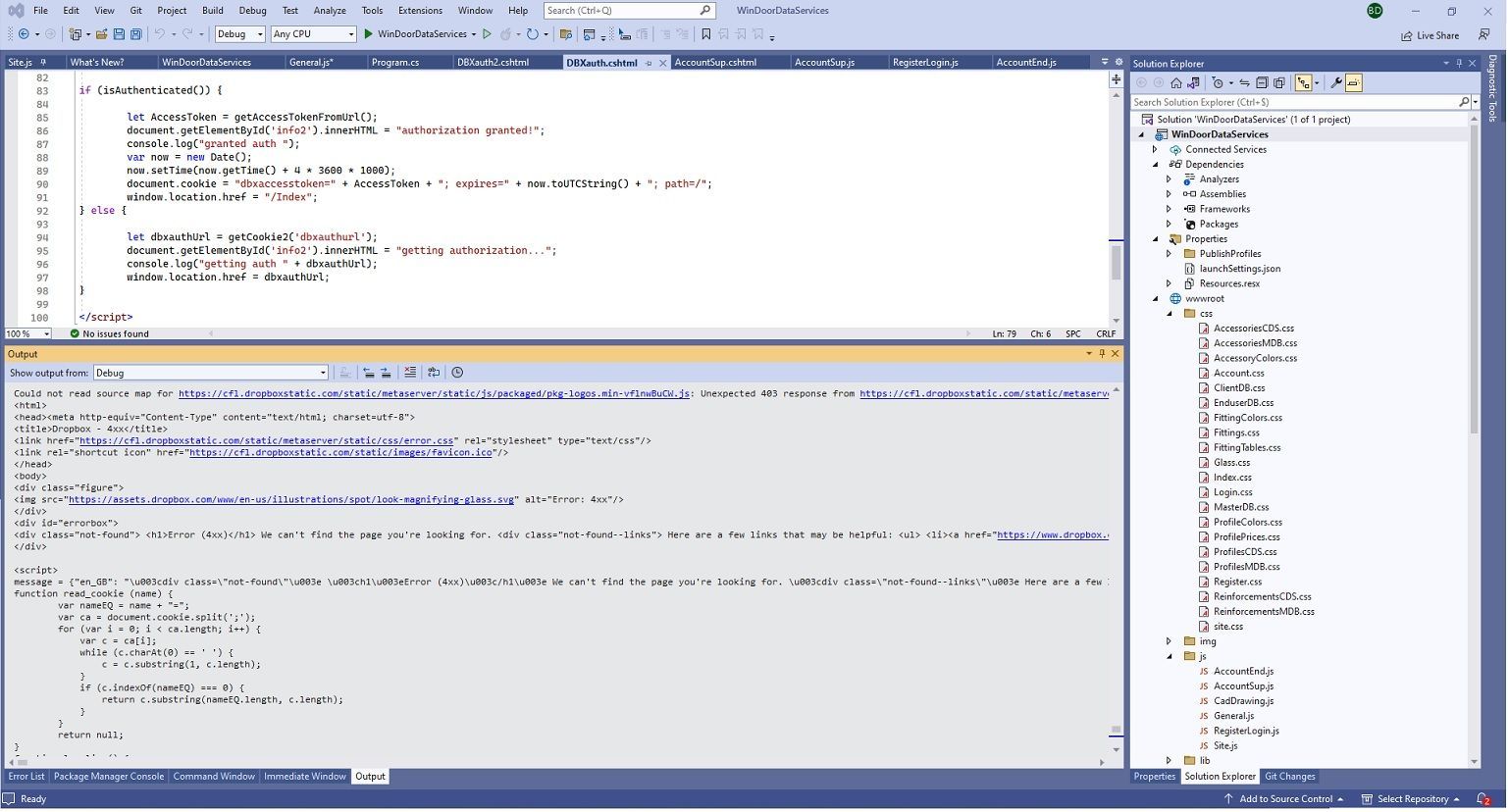This screenshot has height=812, width=1508.
Task: Click the account badge BD
Action: click(1375, 11)
